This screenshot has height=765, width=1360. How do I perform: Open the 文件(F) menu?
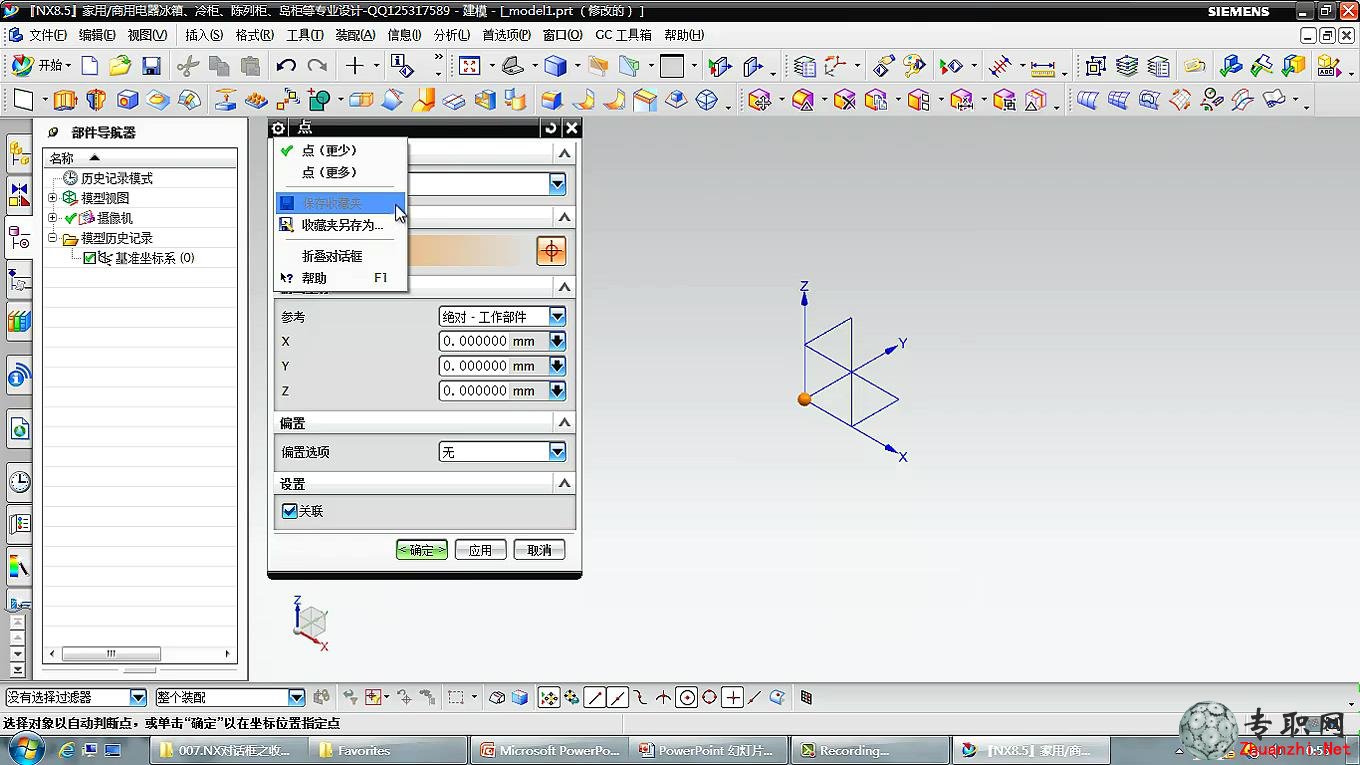coord(48,35)
